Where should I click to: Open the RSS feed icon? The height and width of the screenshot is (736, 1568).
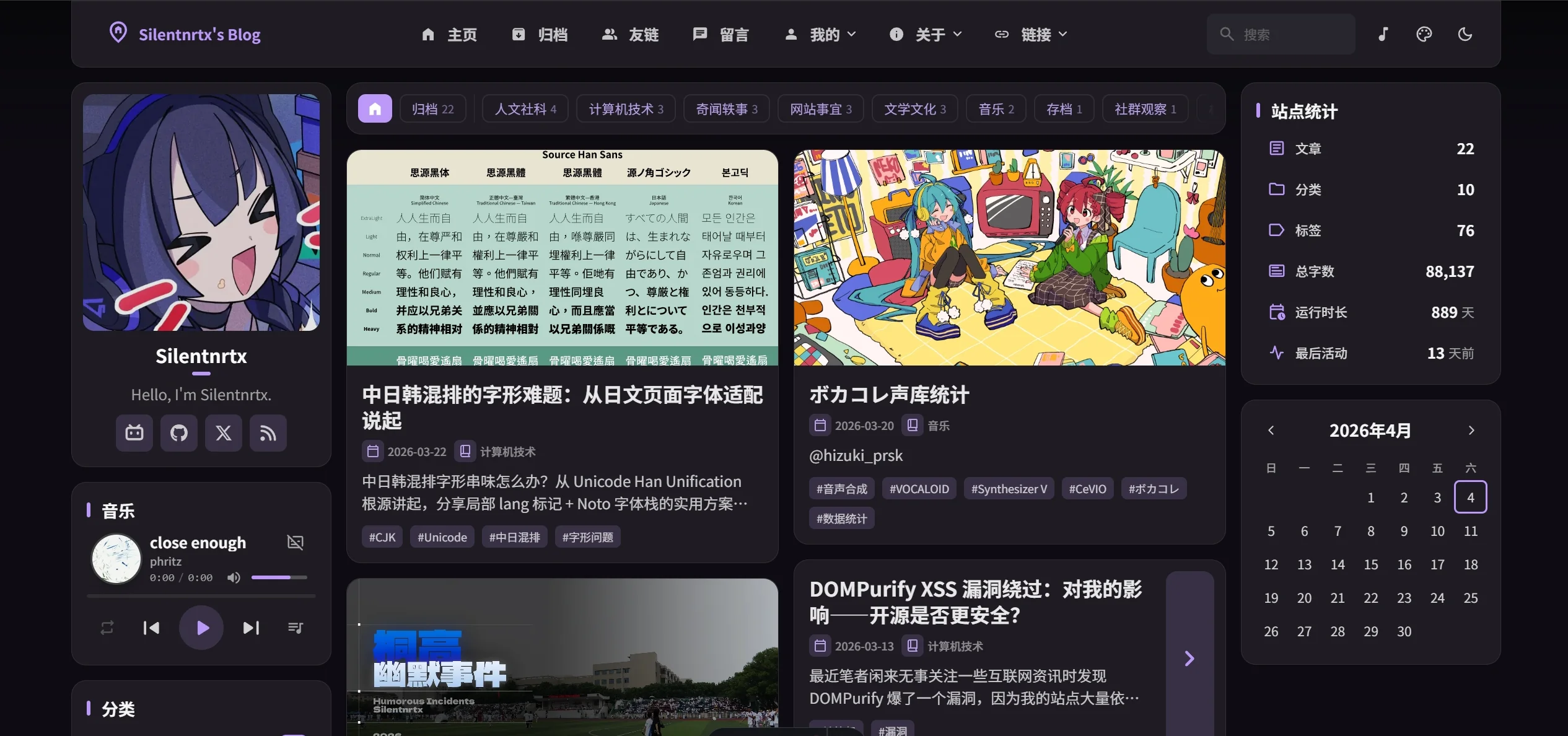pos(268,432)
